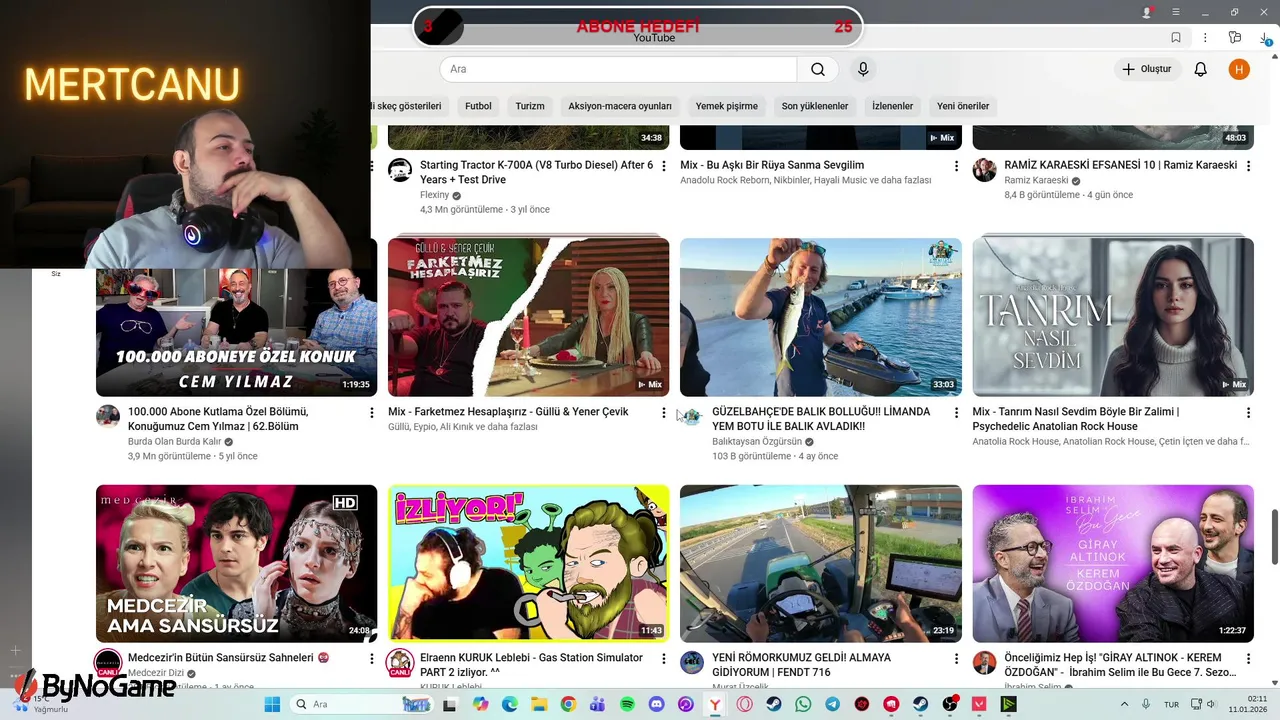
Task: Open Önceliğimiz Hep İş GİRAY ALTINOK title
Action: point(1120,665)
